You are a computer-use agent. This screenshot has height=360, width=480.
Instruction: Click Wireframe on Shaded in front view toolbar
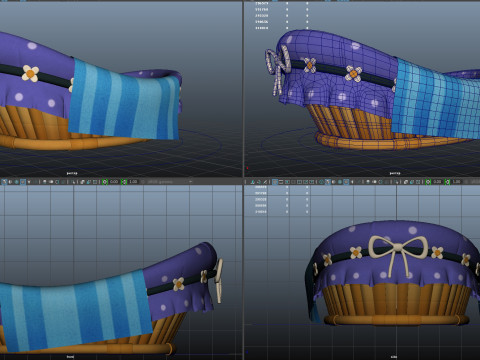(16, 182)
